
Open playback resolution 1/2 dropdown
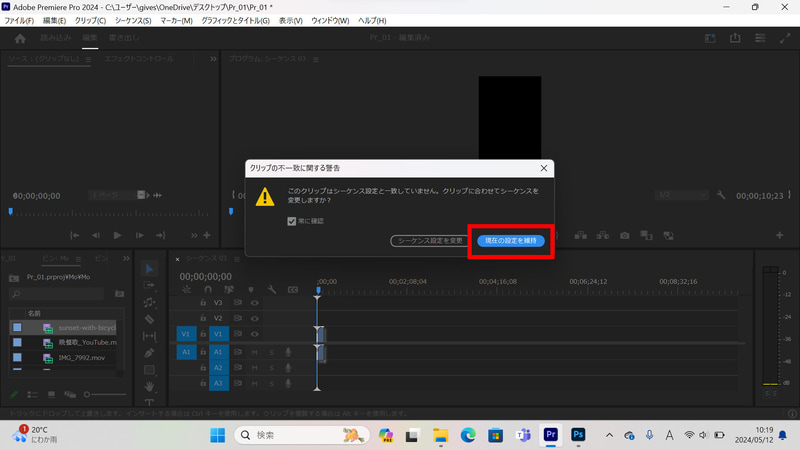681,195
